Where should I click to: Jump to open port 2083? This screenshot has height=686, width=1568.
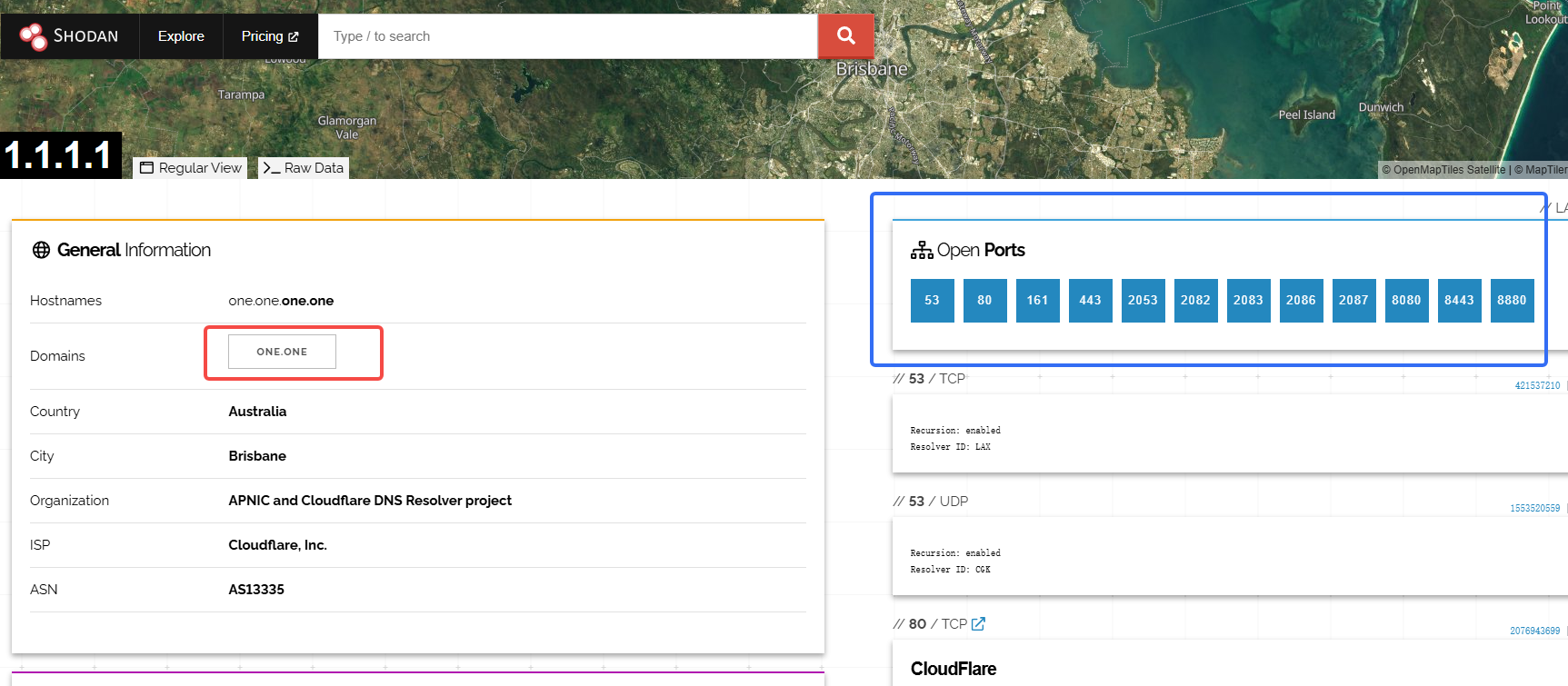(x=1248, y=301)
